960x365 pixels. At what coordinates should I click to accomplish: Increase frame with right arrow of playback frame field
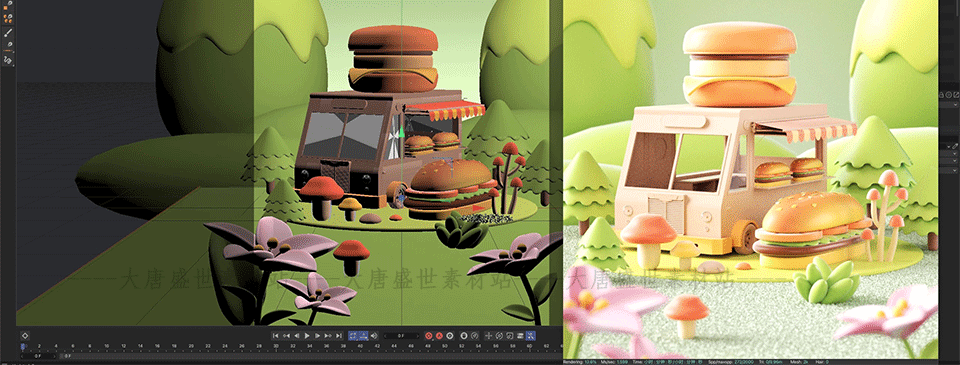[418, 336]
